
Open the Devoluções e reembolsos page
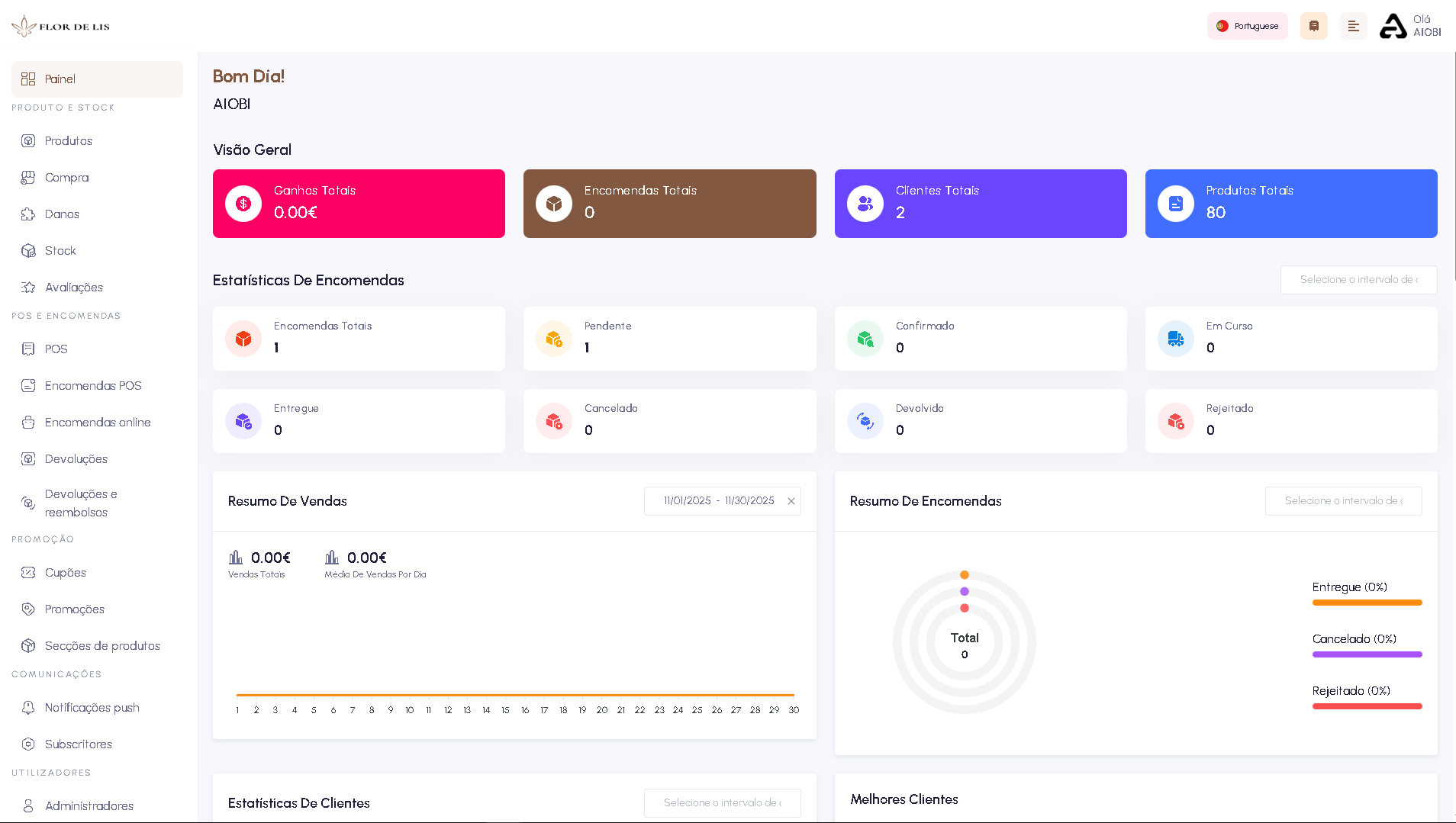click(x=97, y=503)
